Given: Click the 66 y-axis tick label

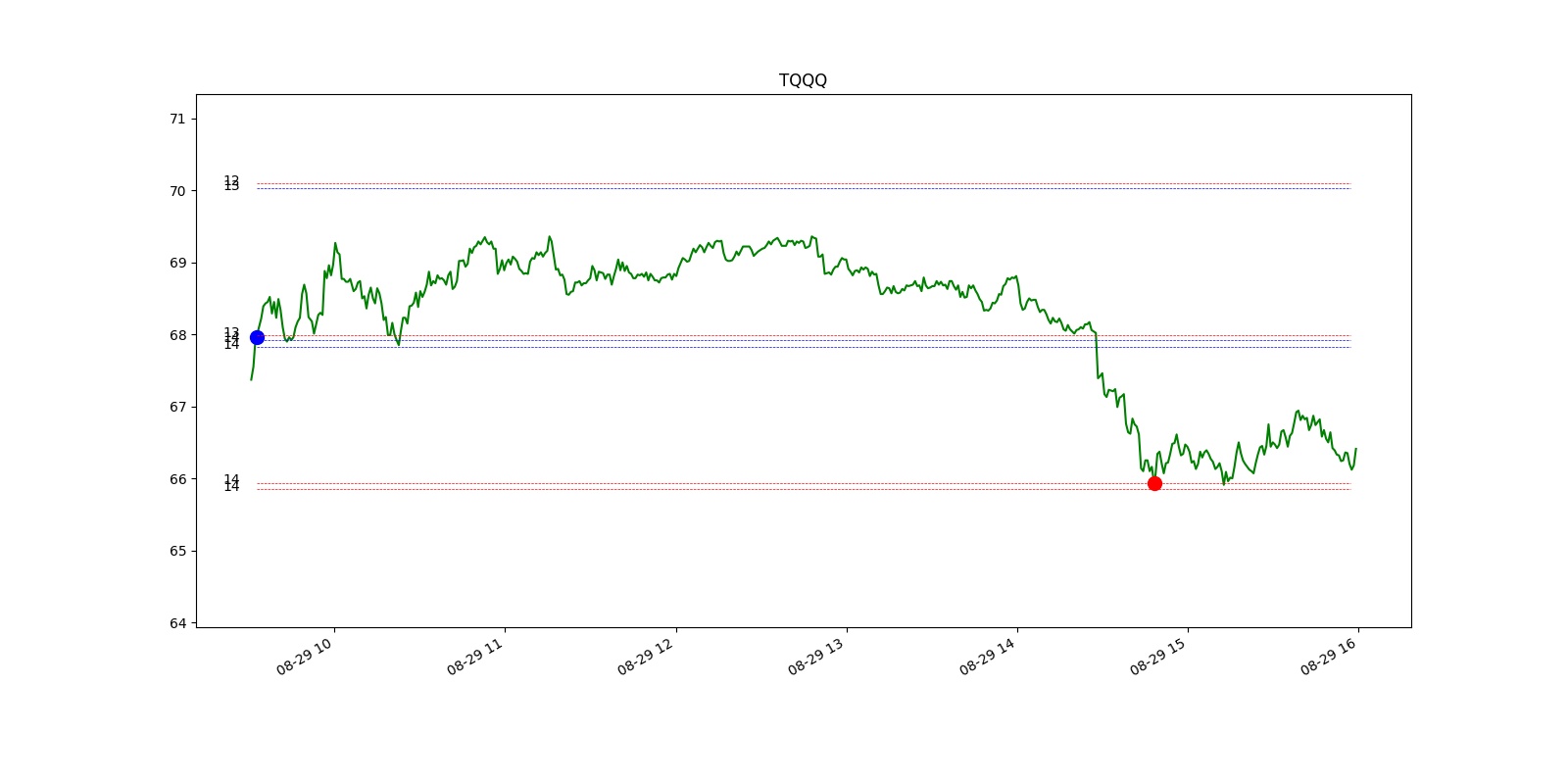Looking at the screenshot, I should coord(177,479).
